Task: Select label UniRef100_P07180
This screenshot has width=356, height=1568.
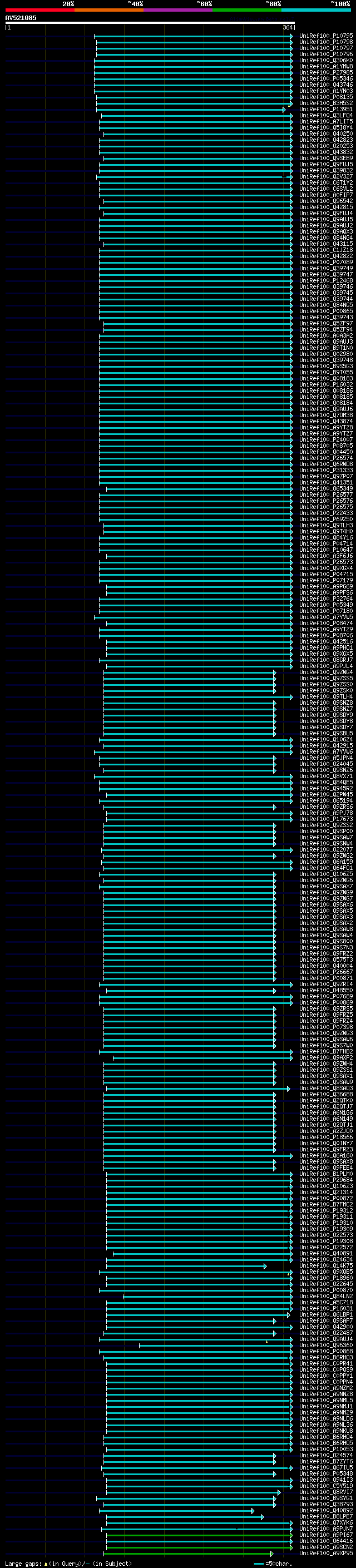Action: (325, 611)
